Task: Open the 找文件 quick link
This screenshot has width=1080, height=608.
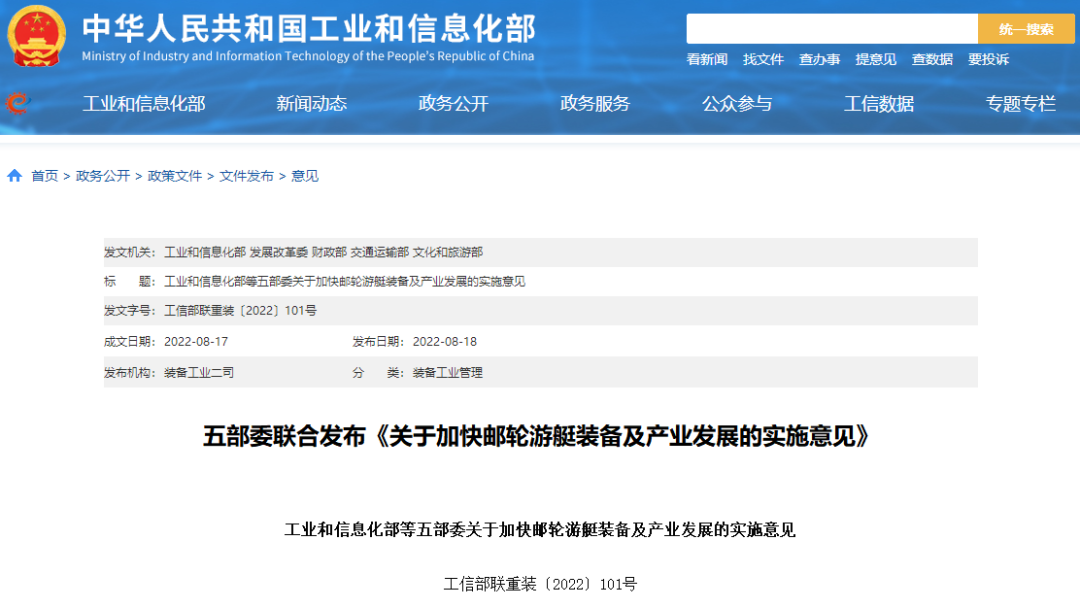Action: click(x=763, y=59)
